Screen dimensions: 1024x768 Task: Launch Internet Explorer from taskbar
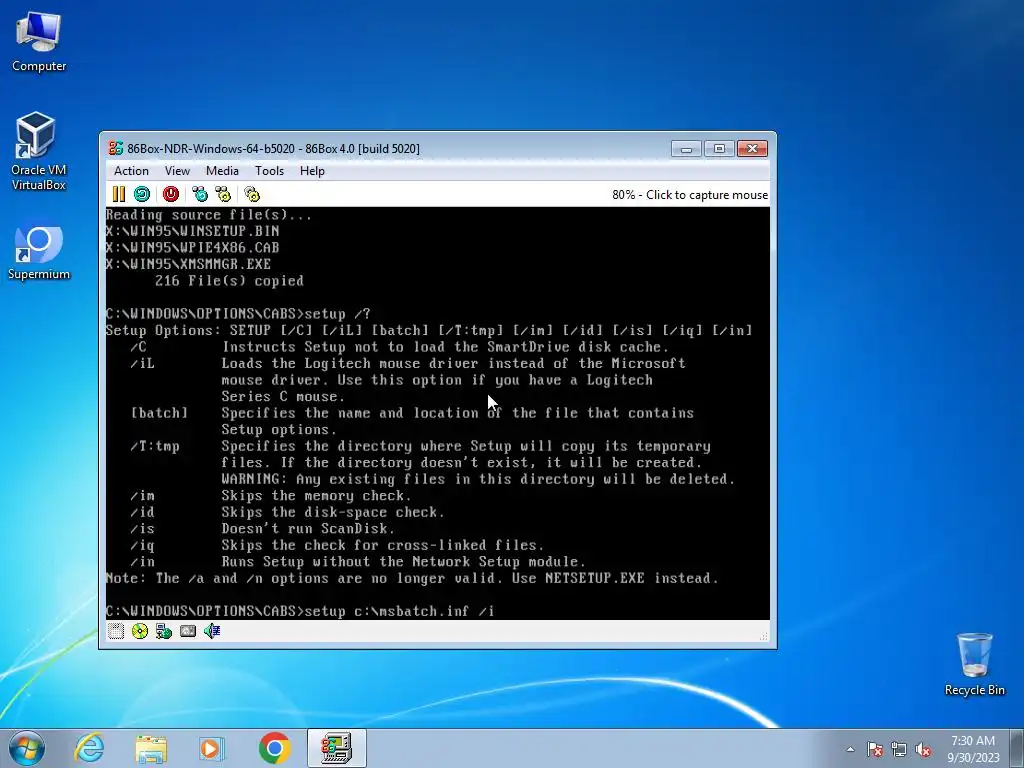[x=89, y=748]
